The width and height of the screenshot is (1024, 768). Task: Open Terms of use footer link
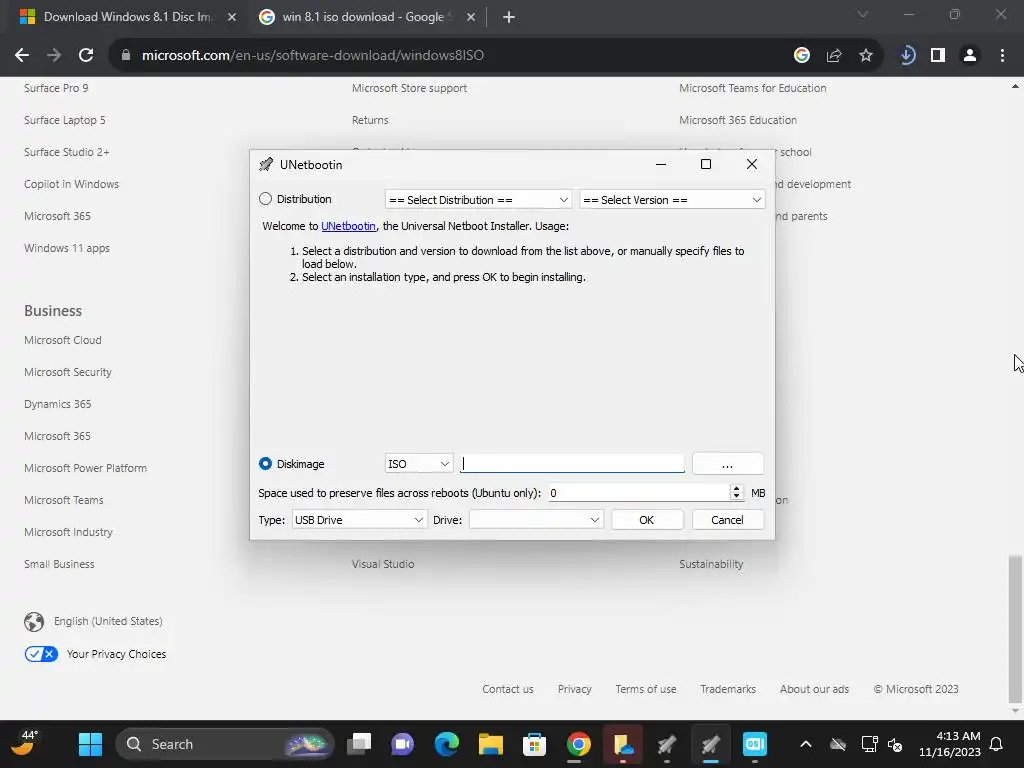tap(646, 689)
